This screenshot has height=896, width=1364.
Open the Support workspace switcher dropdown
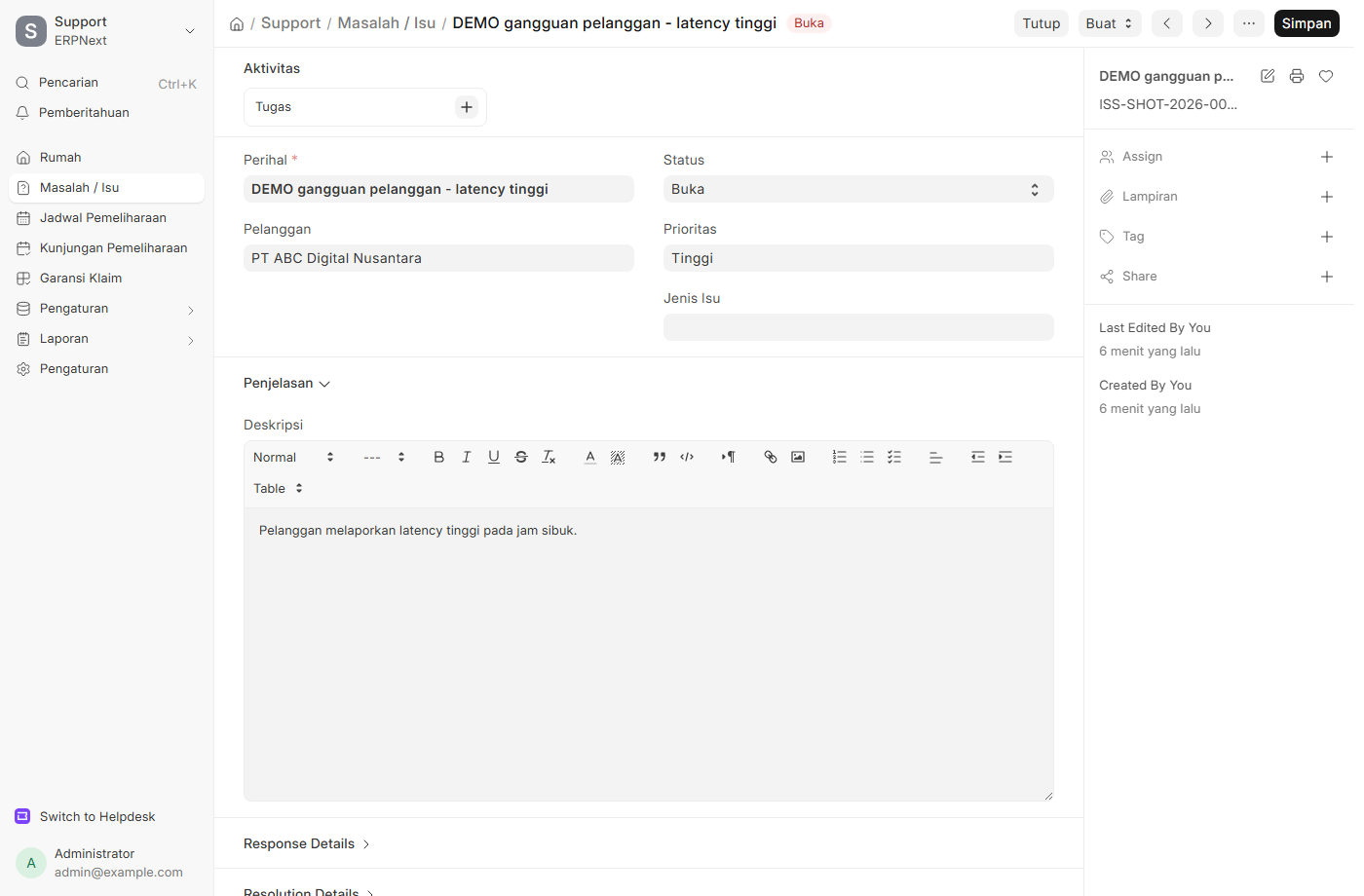click(106, 31)
